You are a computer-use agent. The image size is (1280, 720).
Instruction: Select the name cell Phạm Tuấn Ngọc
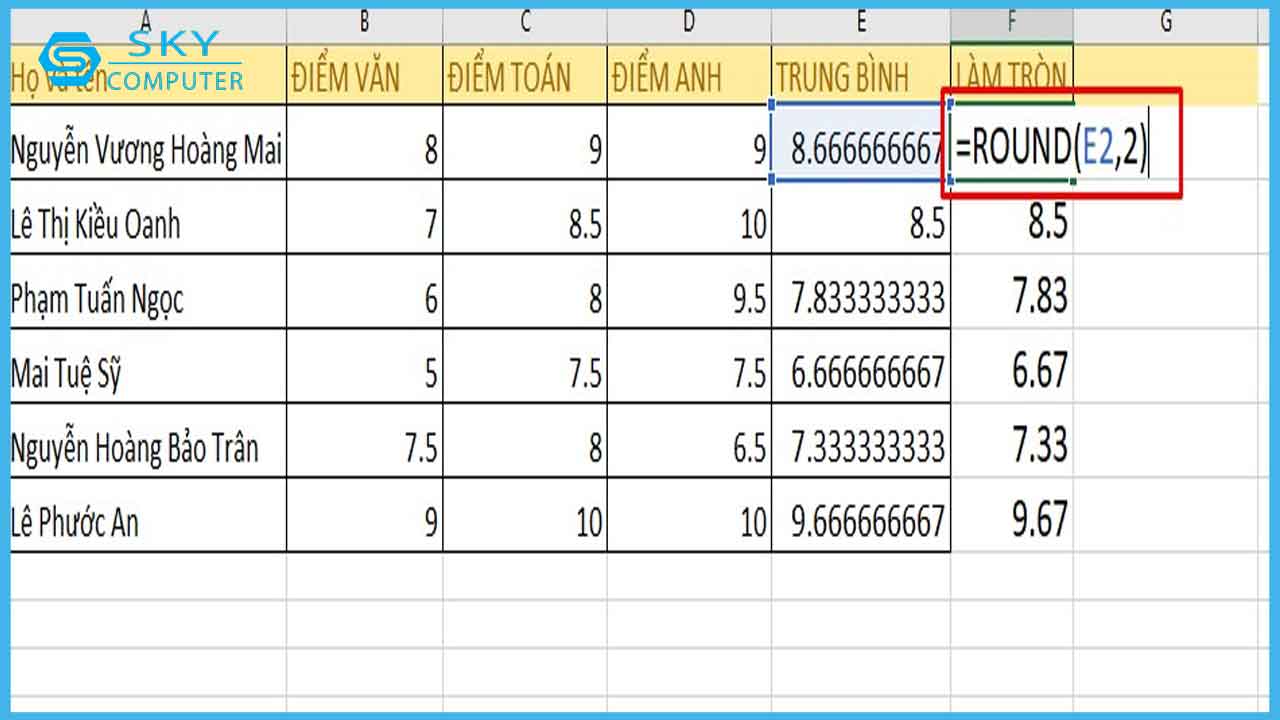pyautogui.click(x=148, y=292)
